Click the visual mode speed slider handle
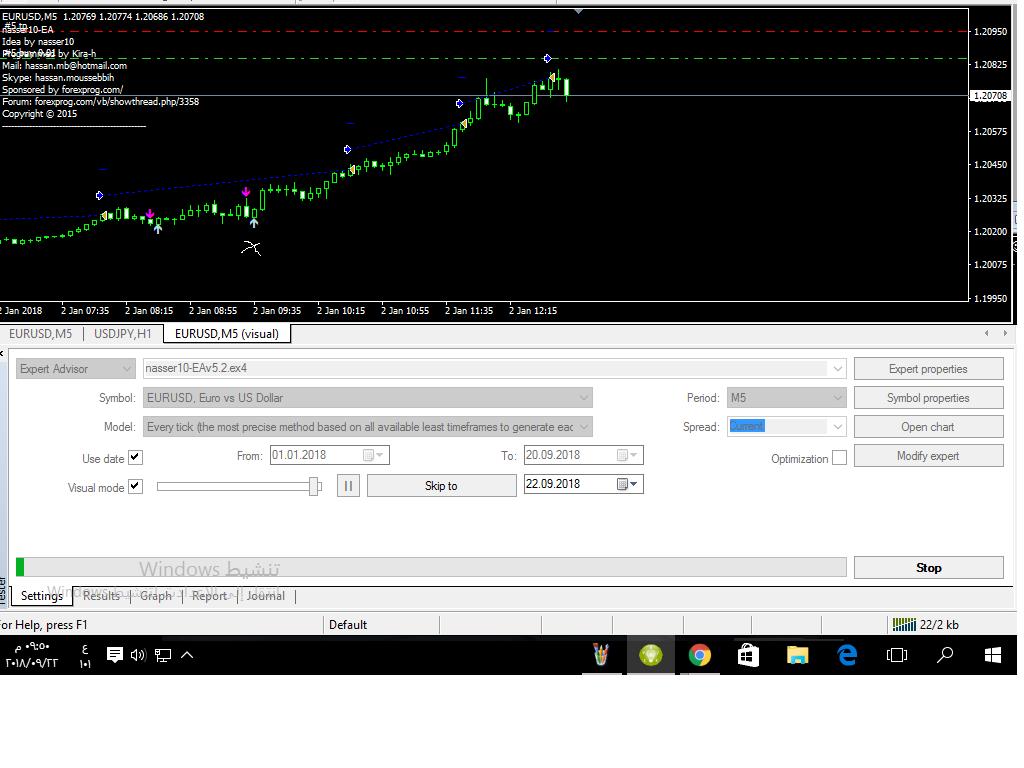The width and height of the screenshot is (1024, 768). click(x=314, y=486)
